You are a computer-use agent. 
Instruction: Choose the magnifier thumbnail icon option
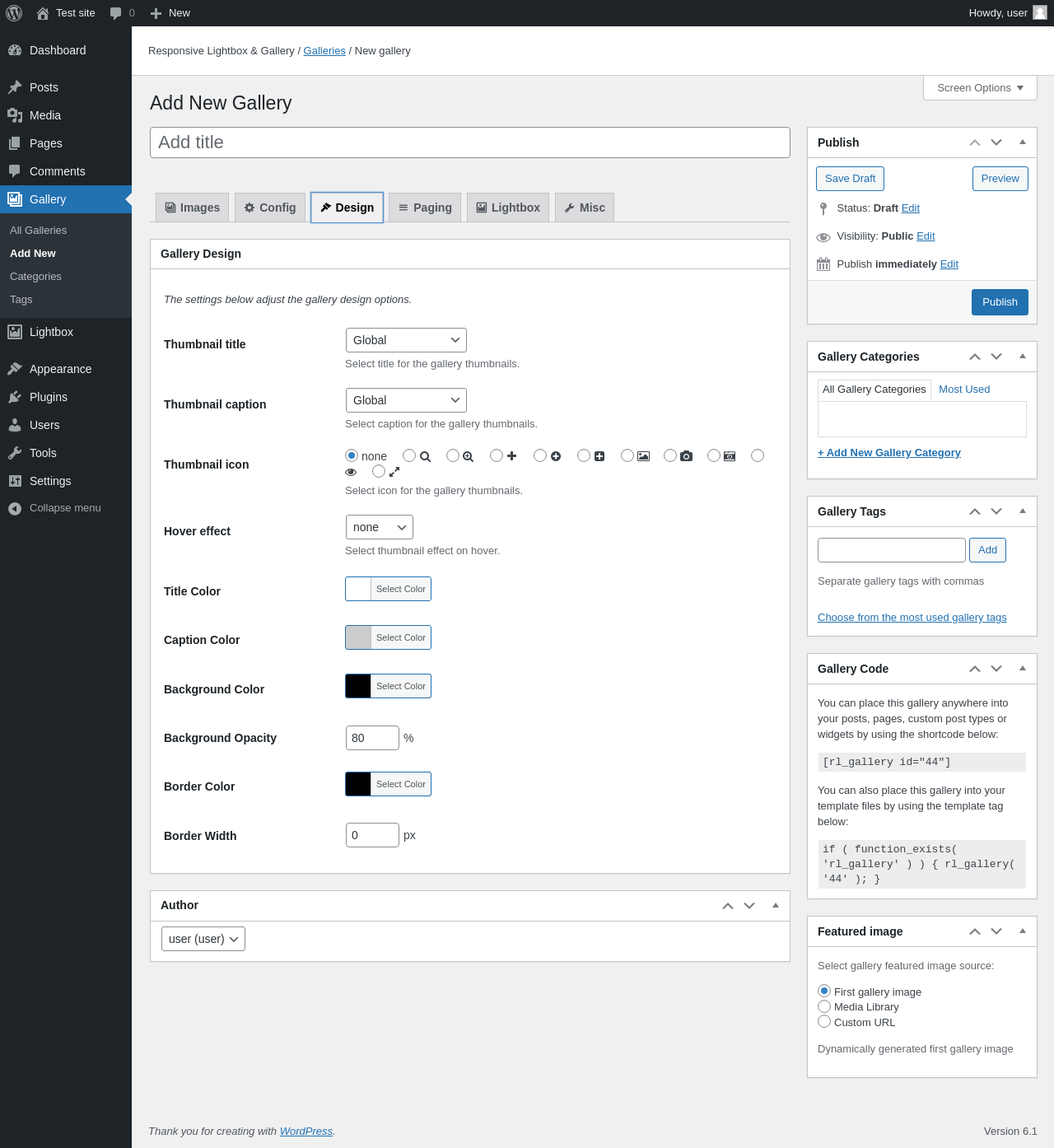click(409, 455)
